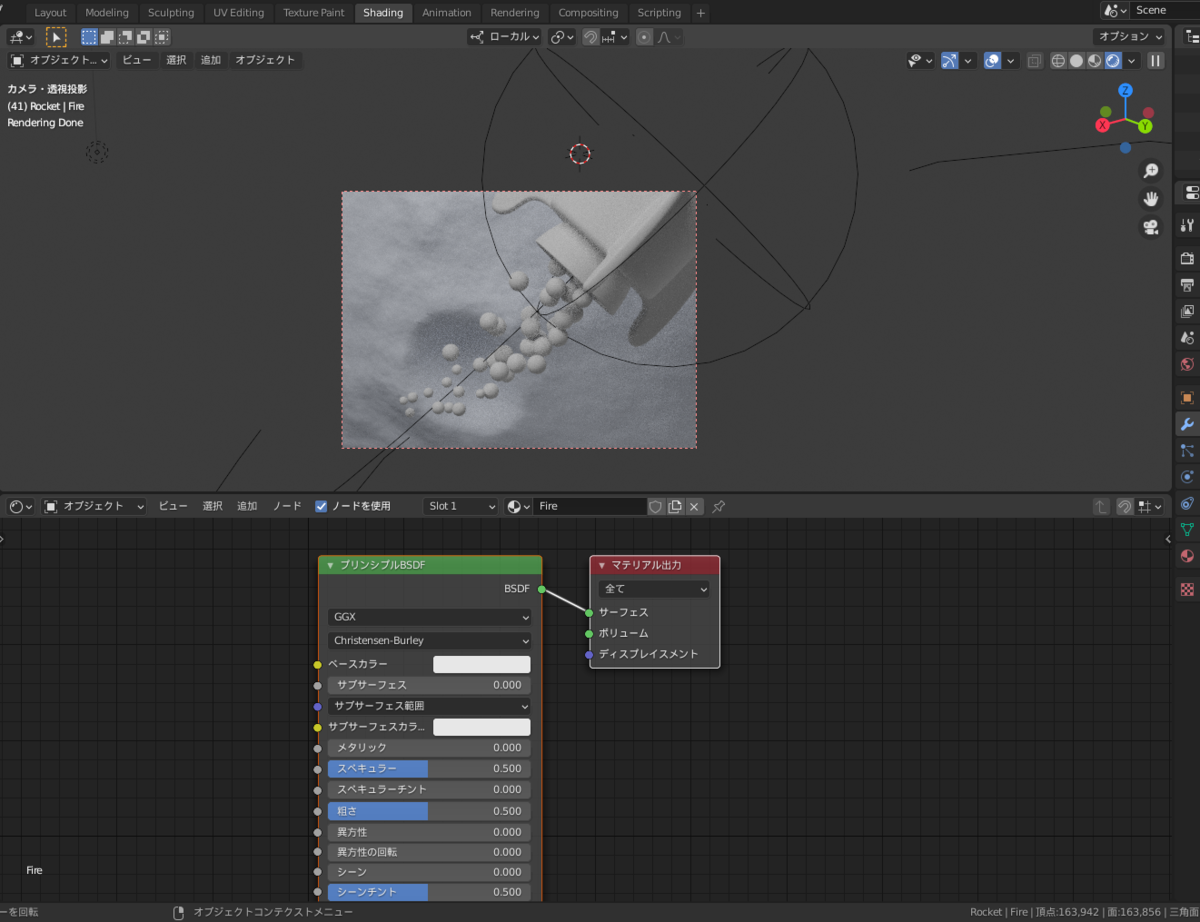Duplicate the Fire material with copy icon
This screenshot has width=1200, height=922.
point(675,507)
